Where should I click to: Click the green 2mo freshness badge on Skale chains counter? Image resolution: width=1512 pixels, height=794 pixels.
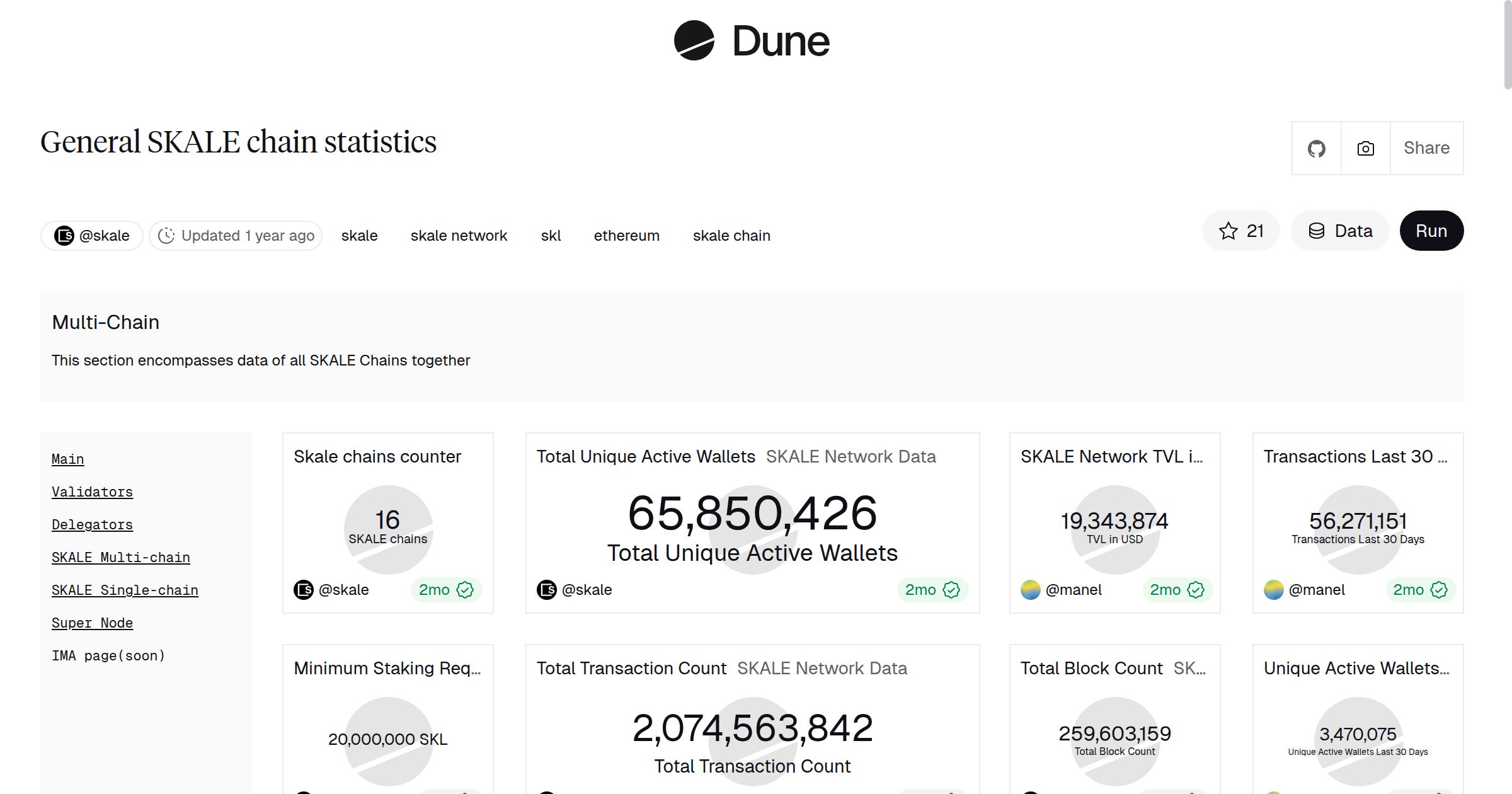447,589
